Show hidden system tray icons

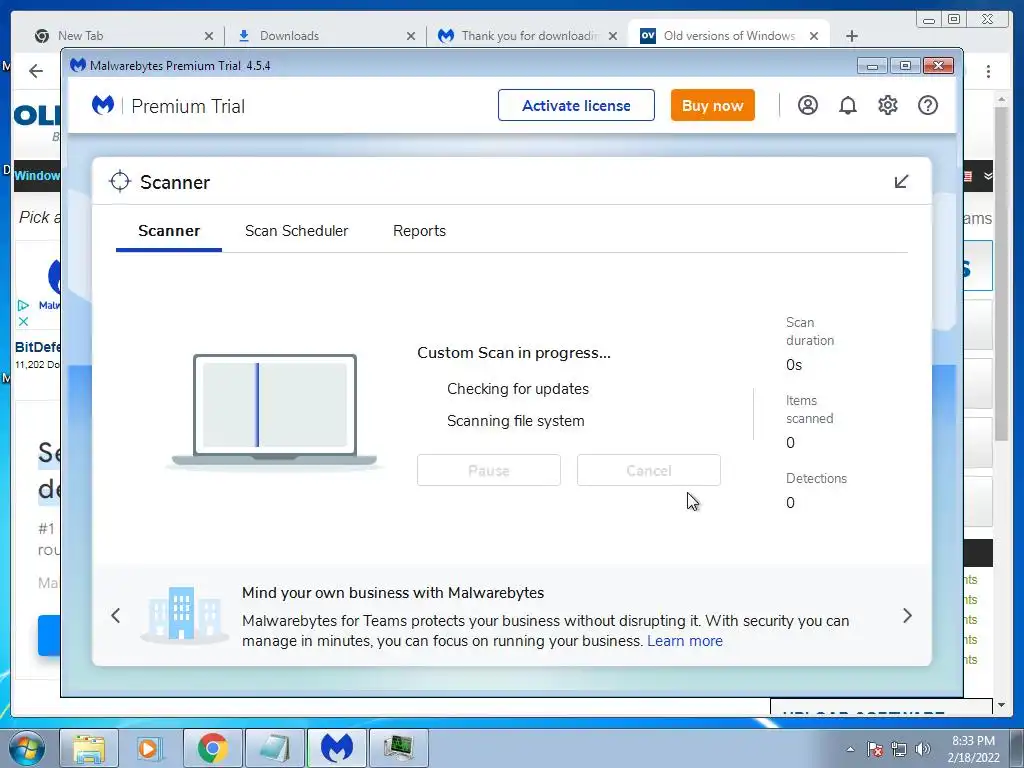click(850, 749)
